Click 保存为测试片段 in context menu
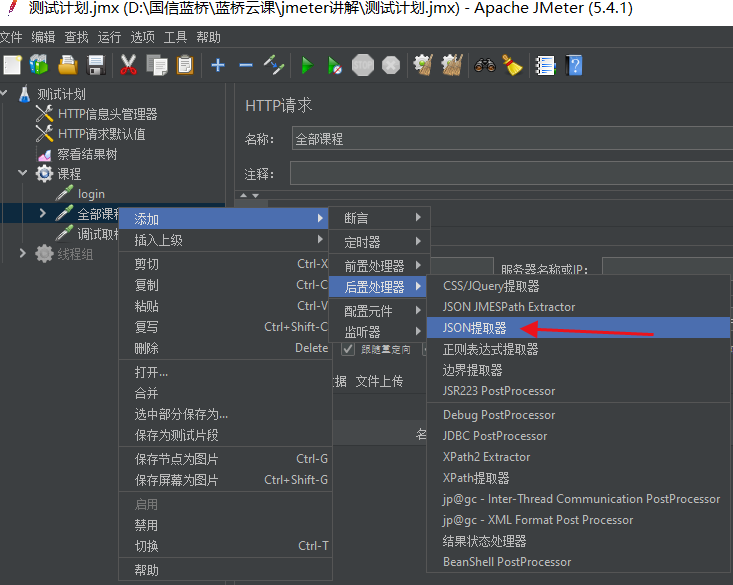This screenshot has height=585, width=733. 224,435
